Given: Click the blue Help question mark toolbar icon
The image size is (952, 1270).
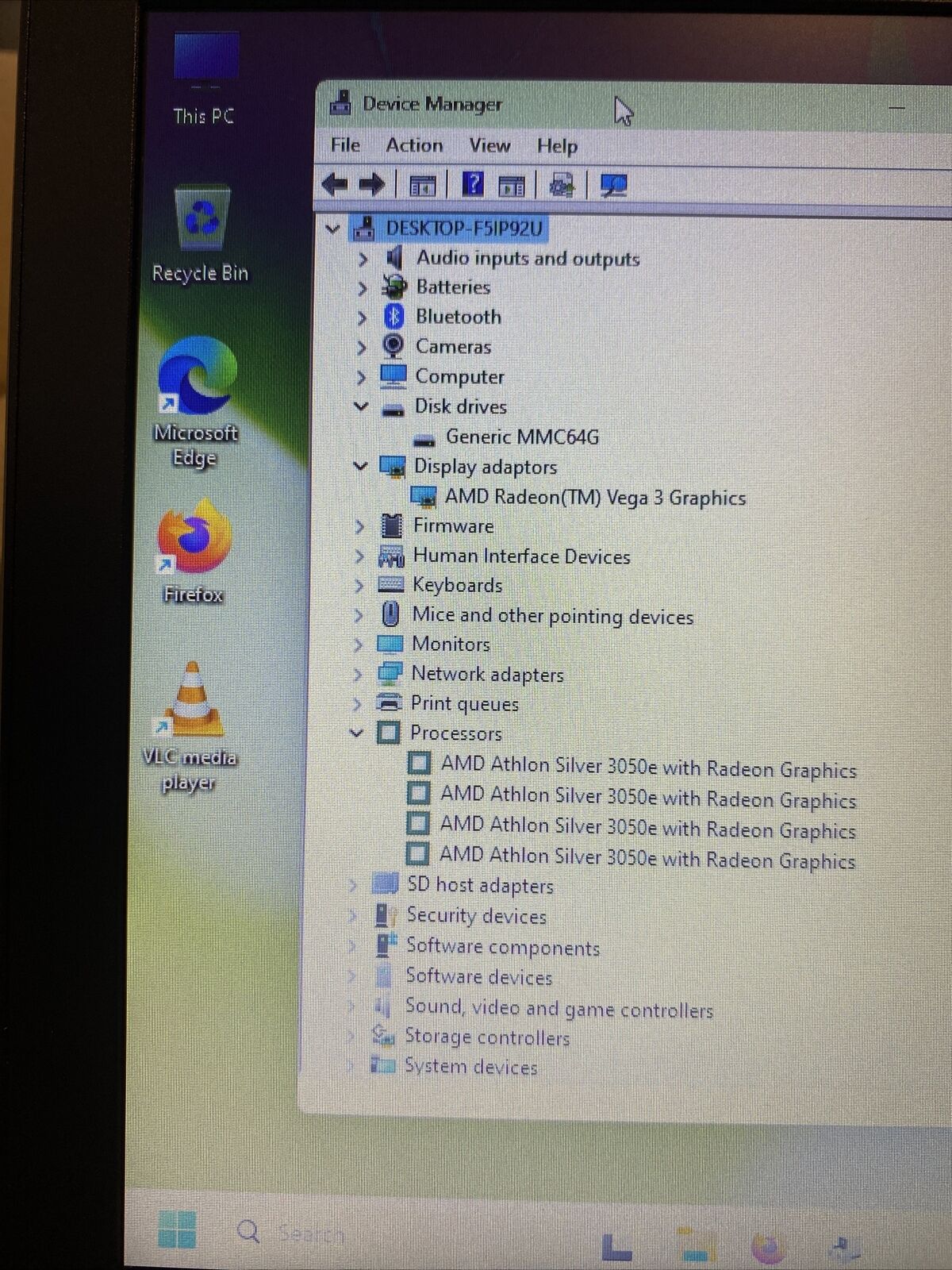Looking at the screenshot, I should click(473, 185).
